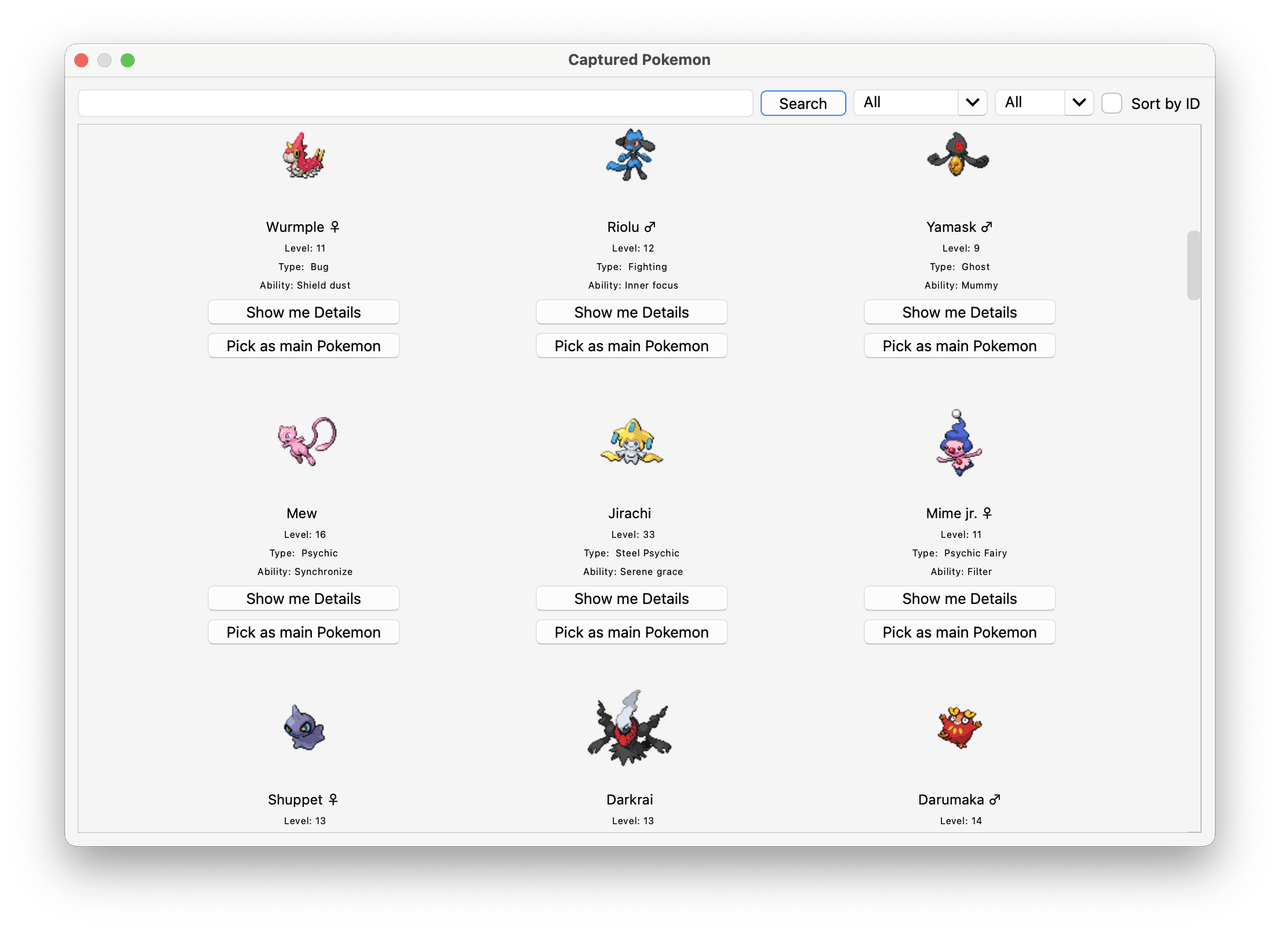Image resolution: width=1280 pixels, height=932 pixels.
Task: Click the Search button
Action: pos(803,103)
